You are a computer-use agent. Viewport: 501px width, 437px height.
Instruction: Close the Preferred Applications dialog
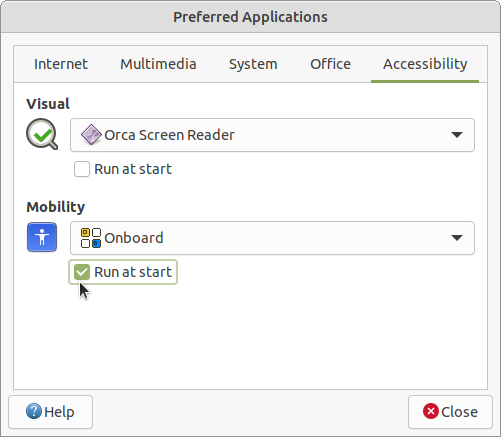450,412
